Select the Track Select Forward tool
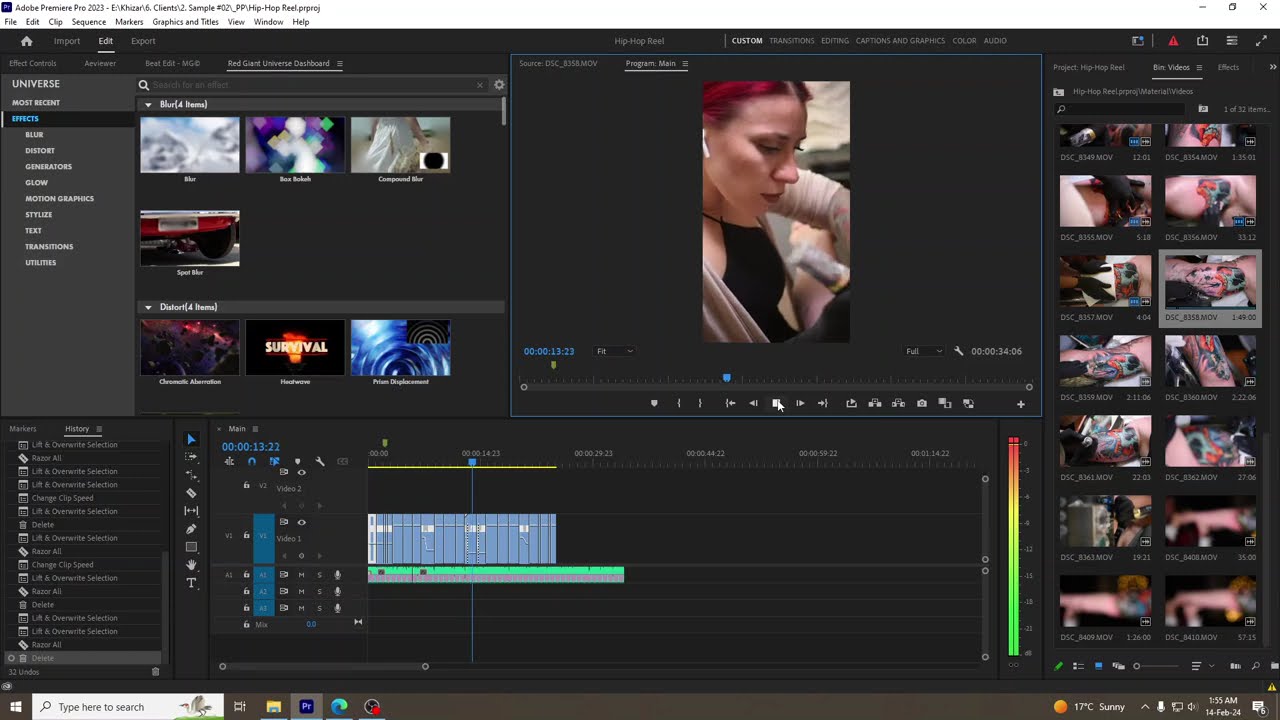 click(x=191, y=457)
